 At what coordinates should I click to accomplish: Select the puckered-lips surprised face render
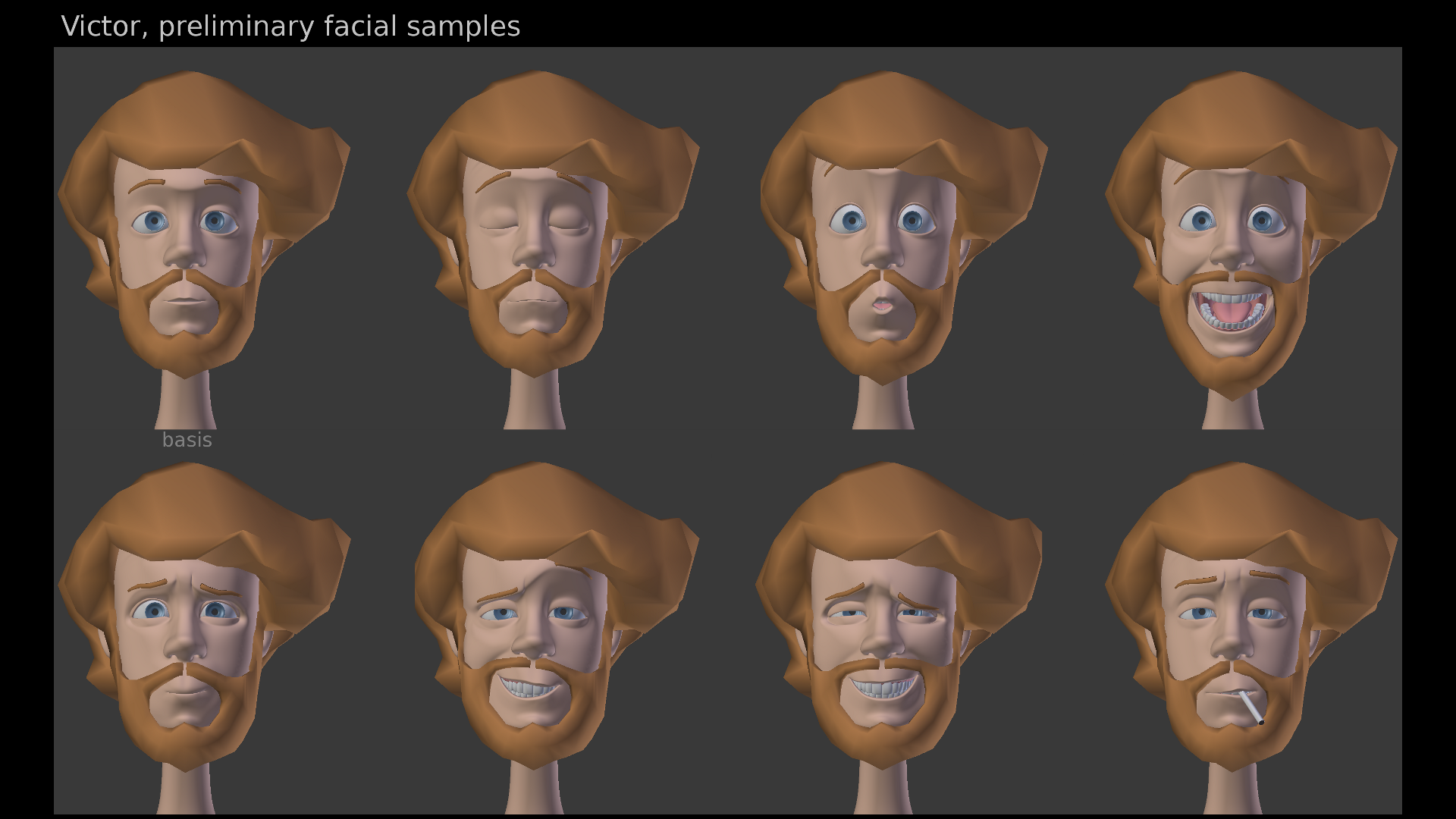point(904,250)
